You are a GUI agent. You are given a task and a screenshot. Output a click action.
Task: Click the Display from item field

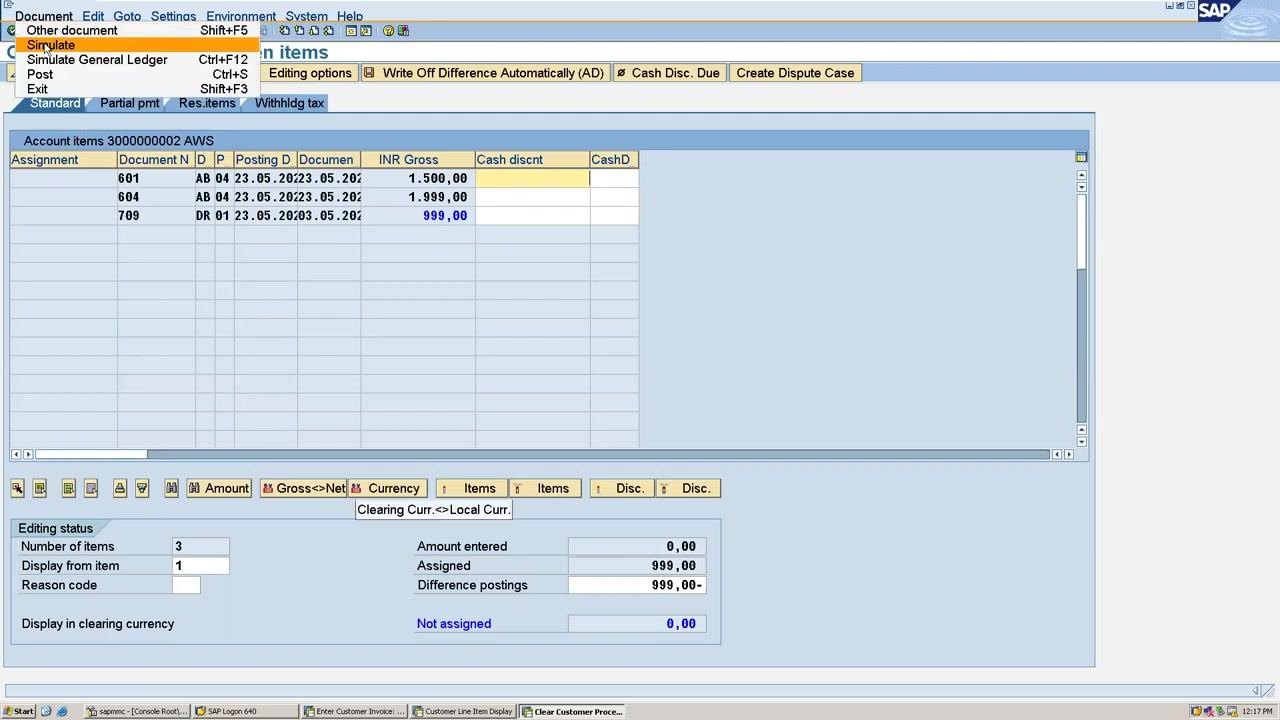tap(201, 566)
